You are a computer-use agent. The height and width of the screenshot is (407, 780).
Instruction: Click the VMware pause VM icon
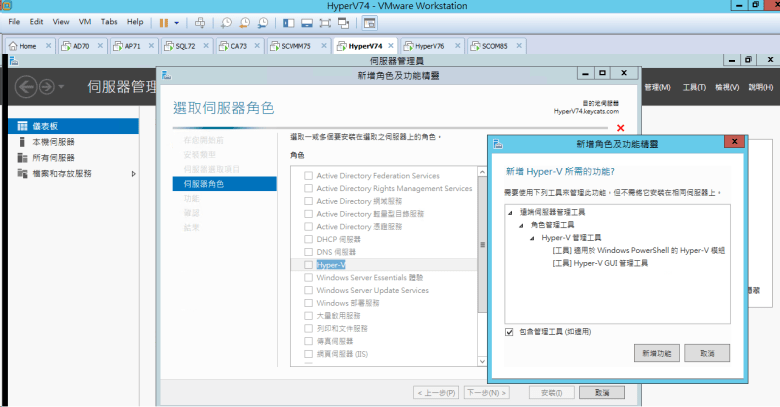[163, 21]
